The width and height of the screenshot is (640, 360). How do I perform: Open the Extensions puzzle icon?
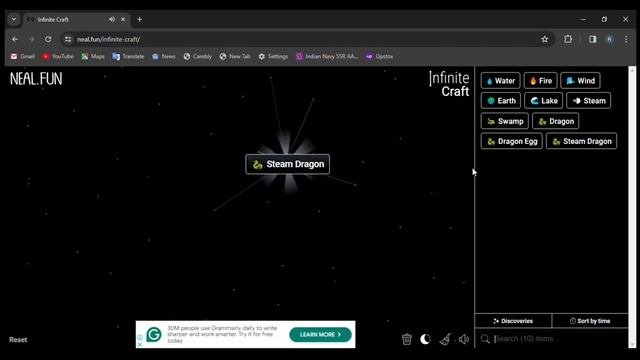[x=568, y=39]
